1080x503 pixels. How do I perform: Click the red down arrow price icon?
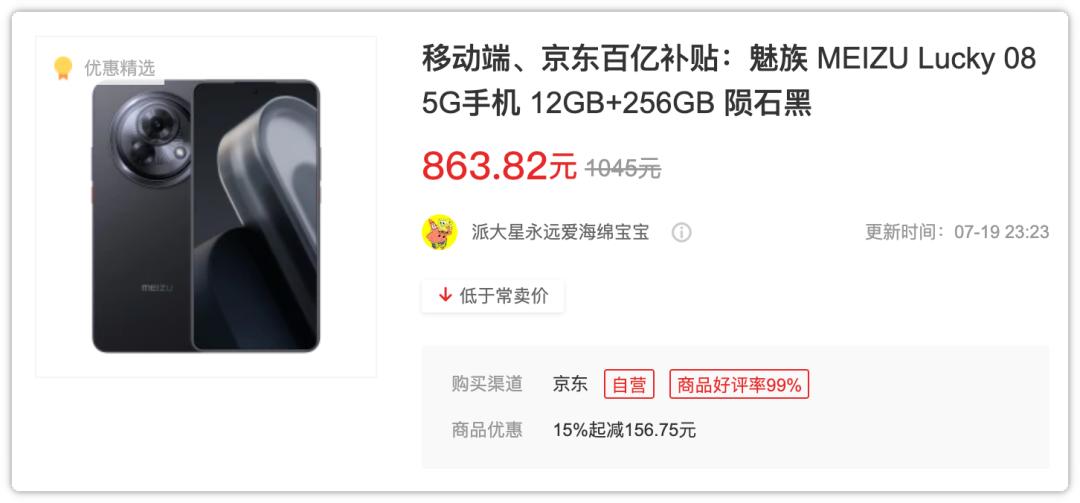[445, 296]
